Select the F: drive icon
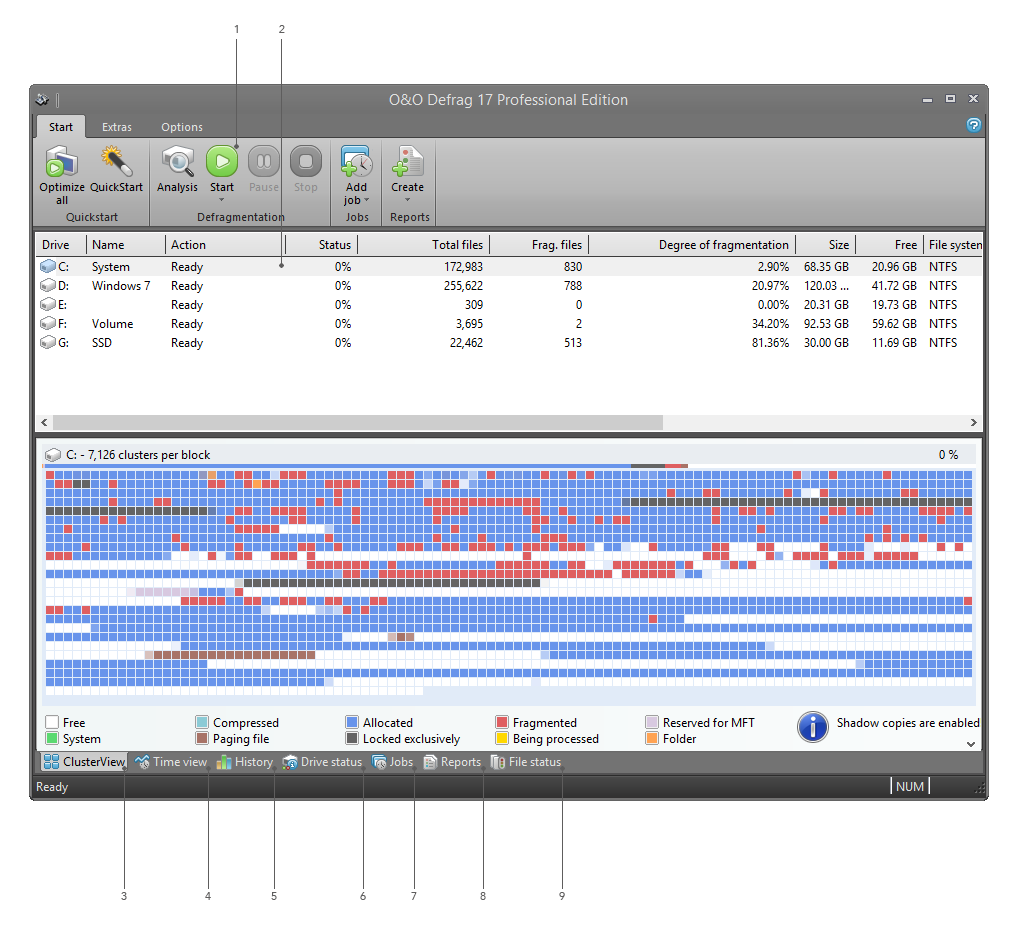The image size is (1019, 937). tap(47, 323)
